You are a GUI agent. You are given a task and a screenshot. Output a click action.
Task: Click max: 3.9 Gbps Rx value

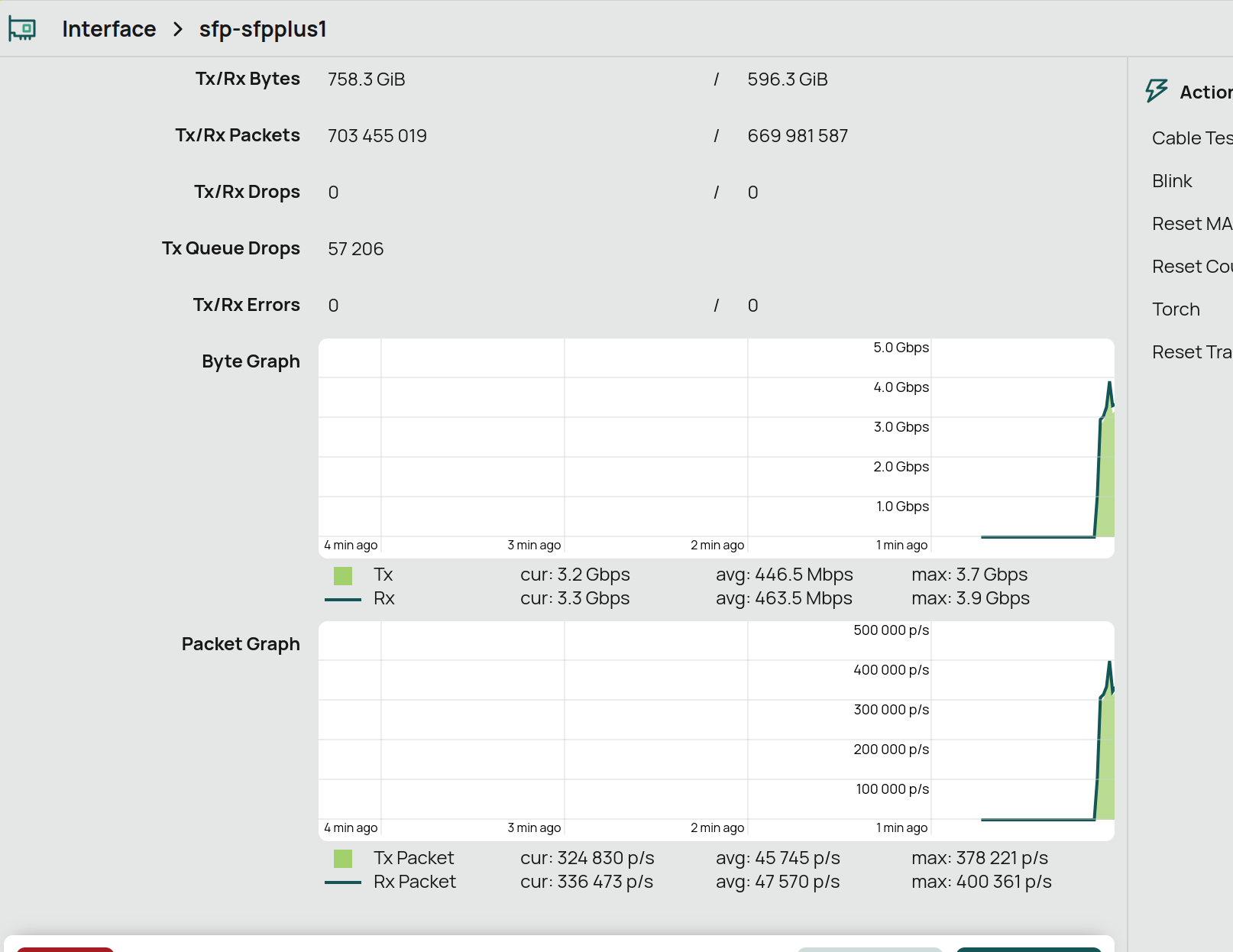click(x=970, y=598)
